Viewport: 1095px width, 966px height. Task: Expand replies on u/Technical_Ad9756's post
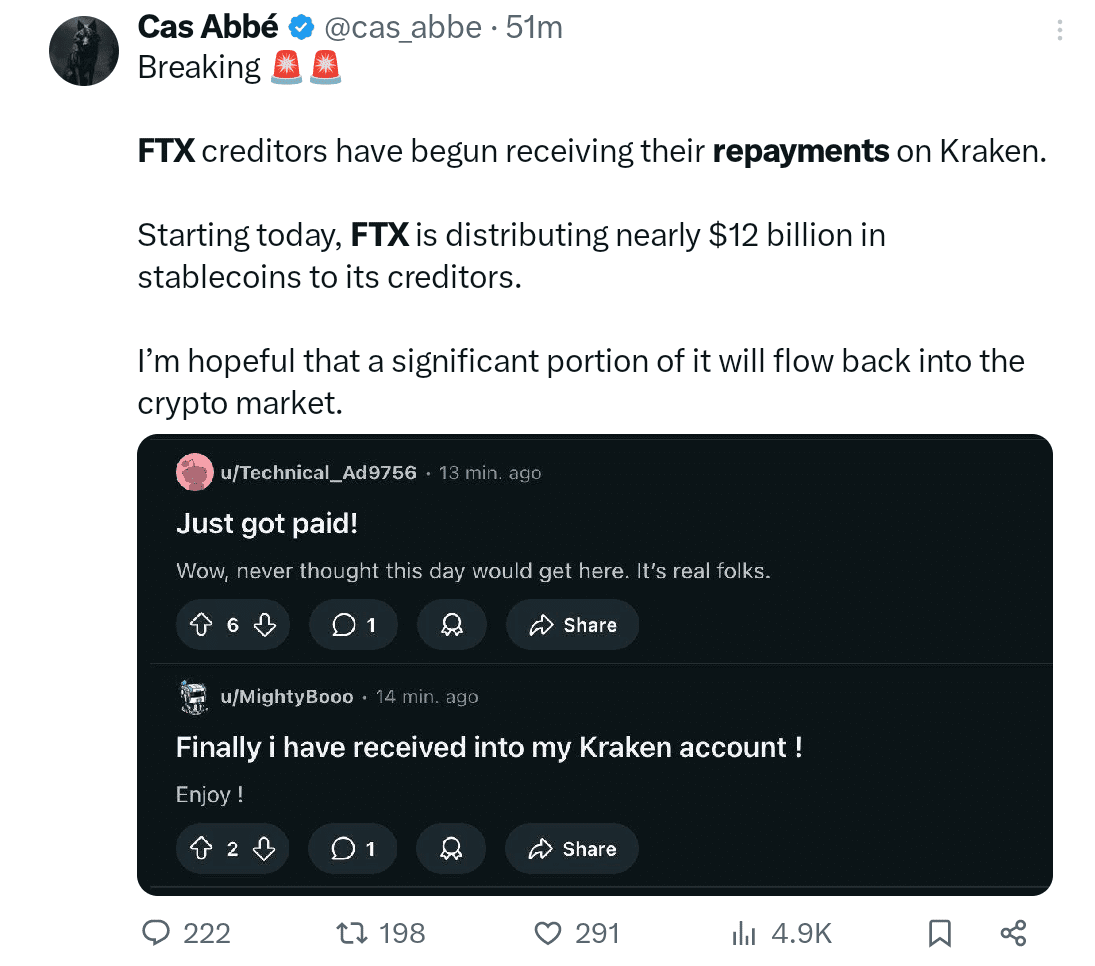pos(352,624)
